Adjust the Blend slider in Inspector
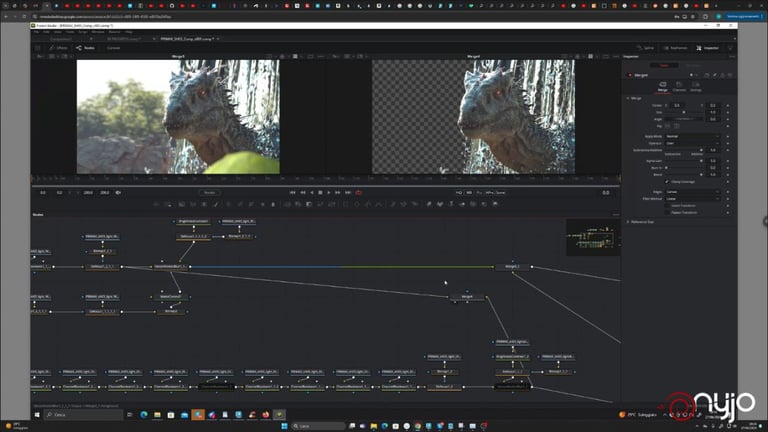The width and height of the screenshot is (768, 432). click(x=685, y=174)
